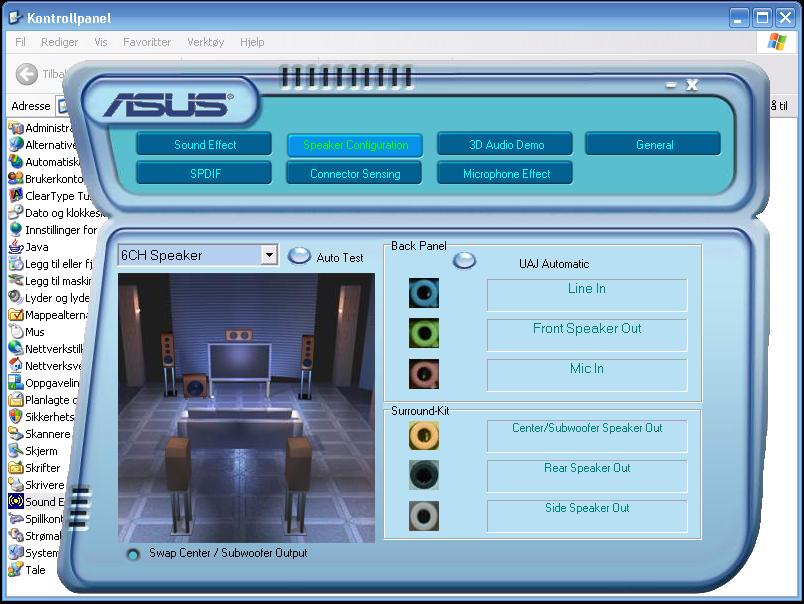Click the green Front Speaker Out jack icon

coord(424,333)
